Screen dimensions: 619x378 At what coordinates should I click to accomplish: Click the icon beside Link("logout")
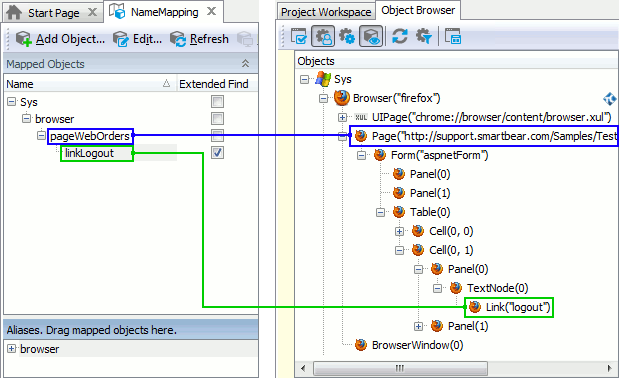pos(475,307)
